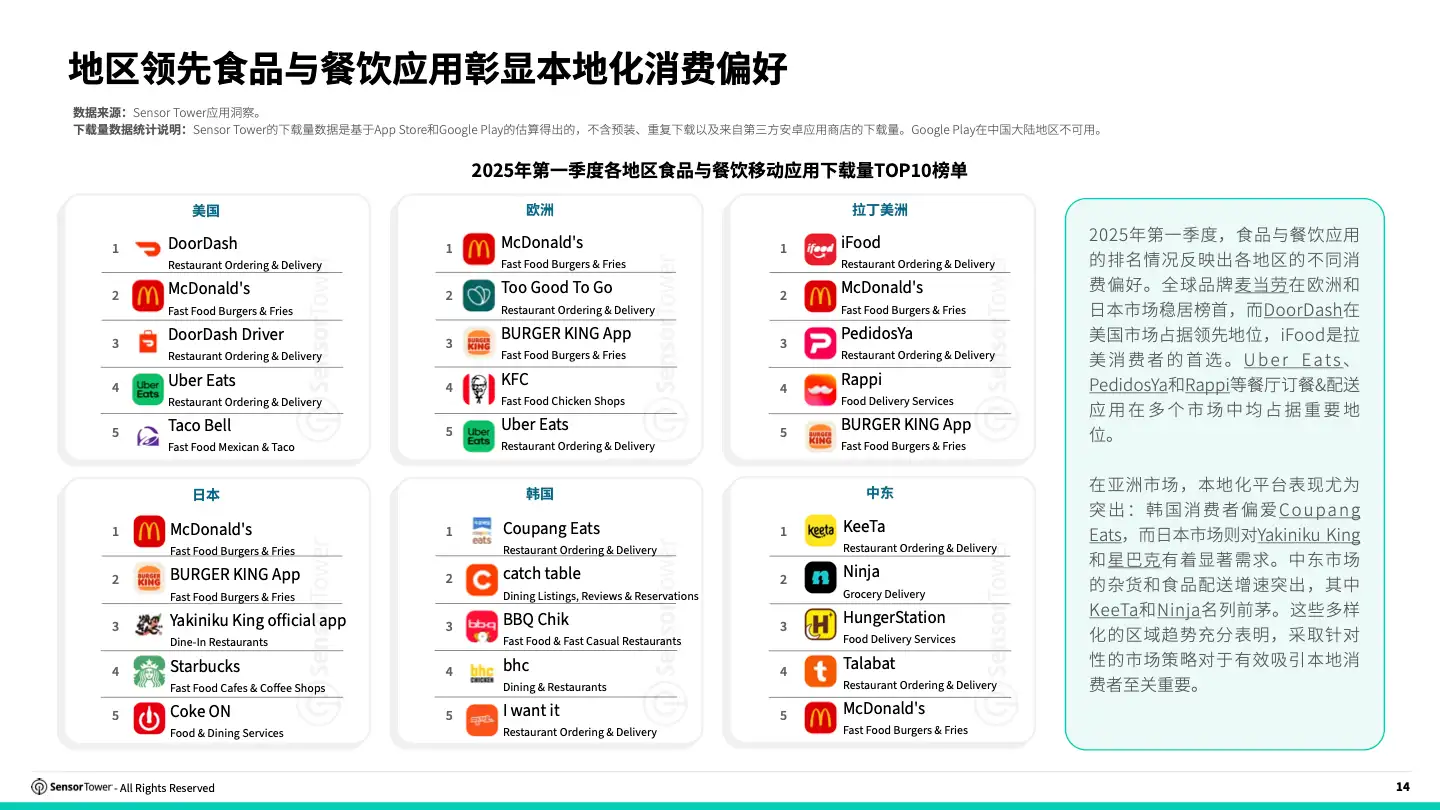The width and height of the screenshot is (1440, 810).
Task: Click the 拉丁美洲 region heading
Action: tap(880, 210)
